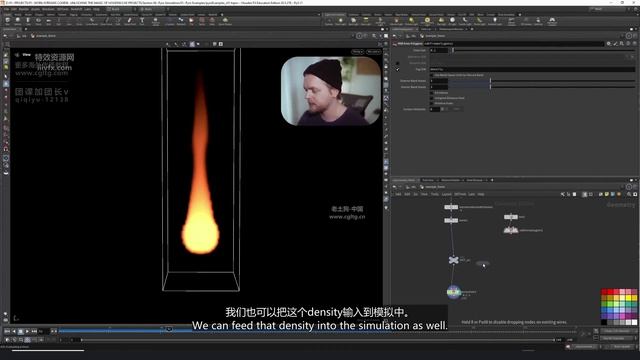The width and height of the screenshot is (640, 360).
Task: Select the Torus shelf tool
Action: pyautogui.click(x=38, y=21)
